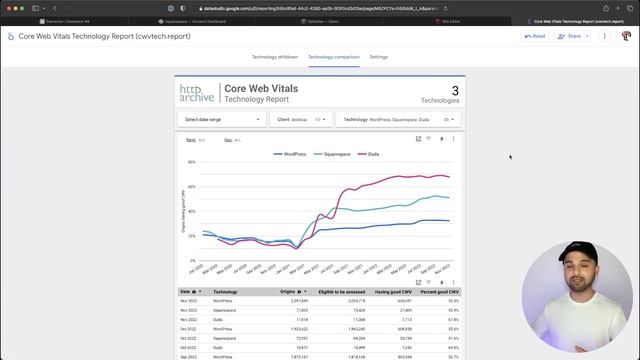Click the table's lightning bolt icon
This screenshot has width=640, height=360.
coord(442,282)
